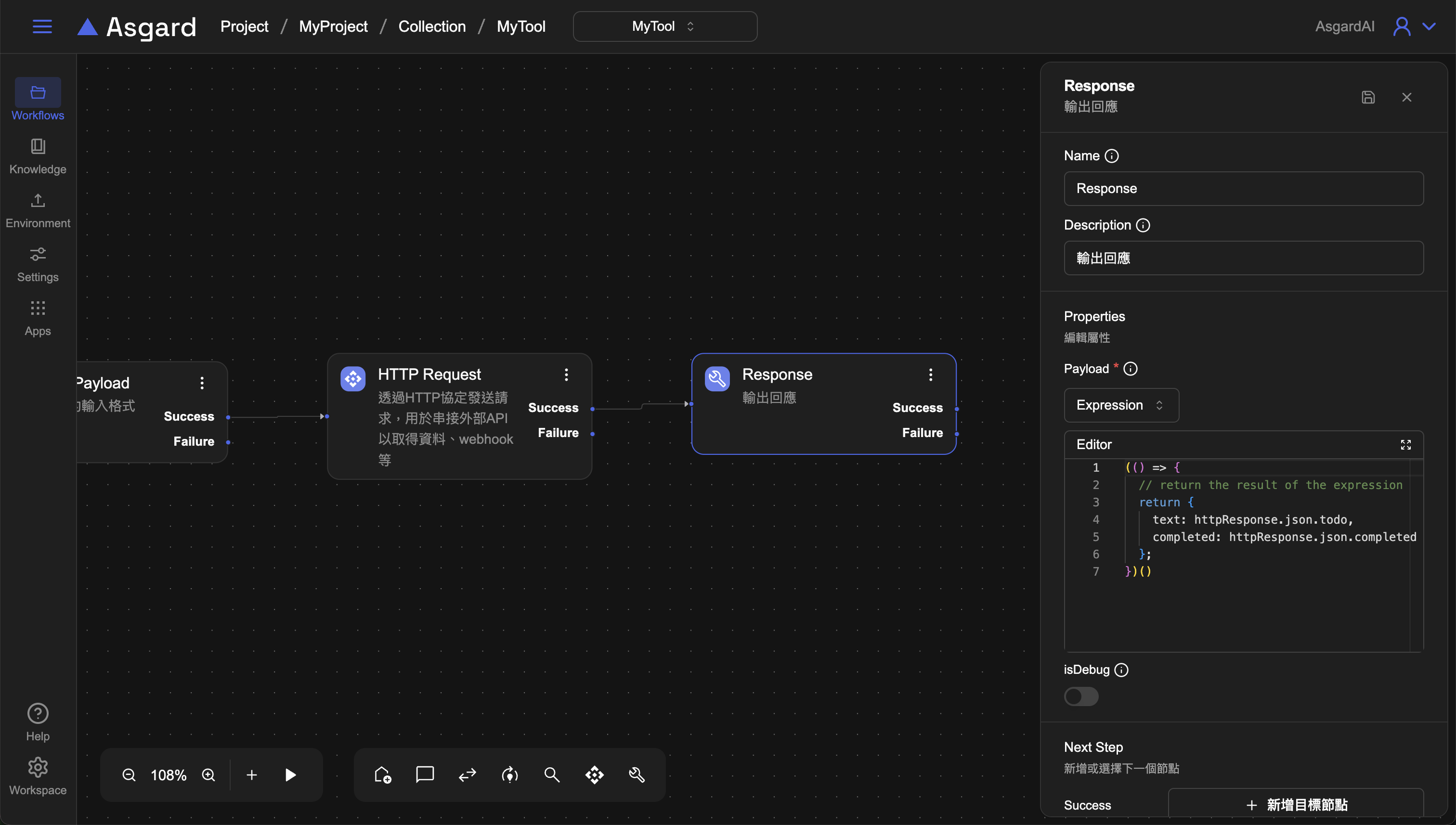Expand the Editor to fullscreen
Image resolution: width=1456 pixels, height=825 pixels.
click(x=1405, y=445)
